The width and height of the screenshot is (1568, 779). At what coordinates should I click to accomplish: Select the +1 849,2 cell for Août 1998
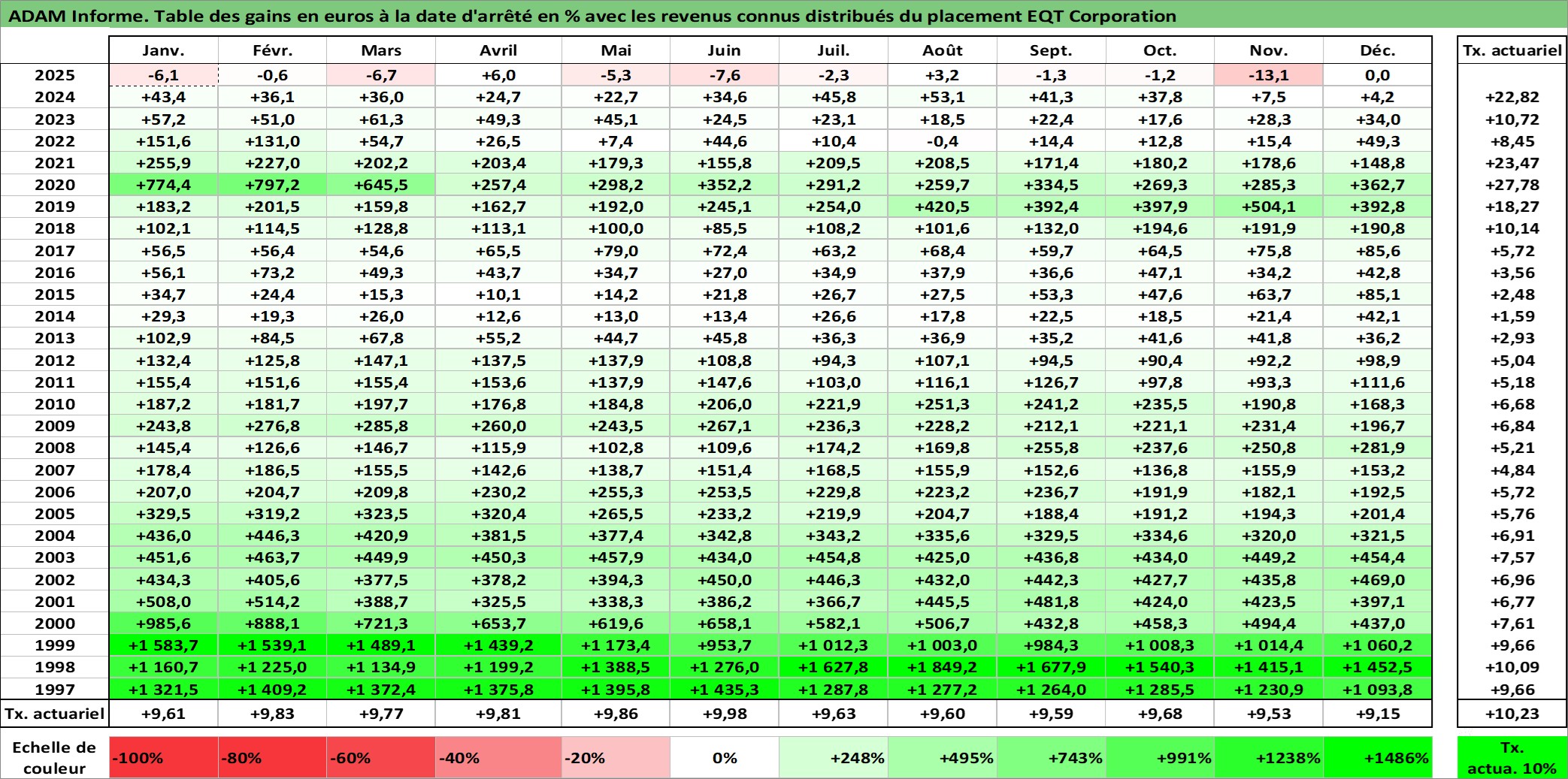(943, 667)
